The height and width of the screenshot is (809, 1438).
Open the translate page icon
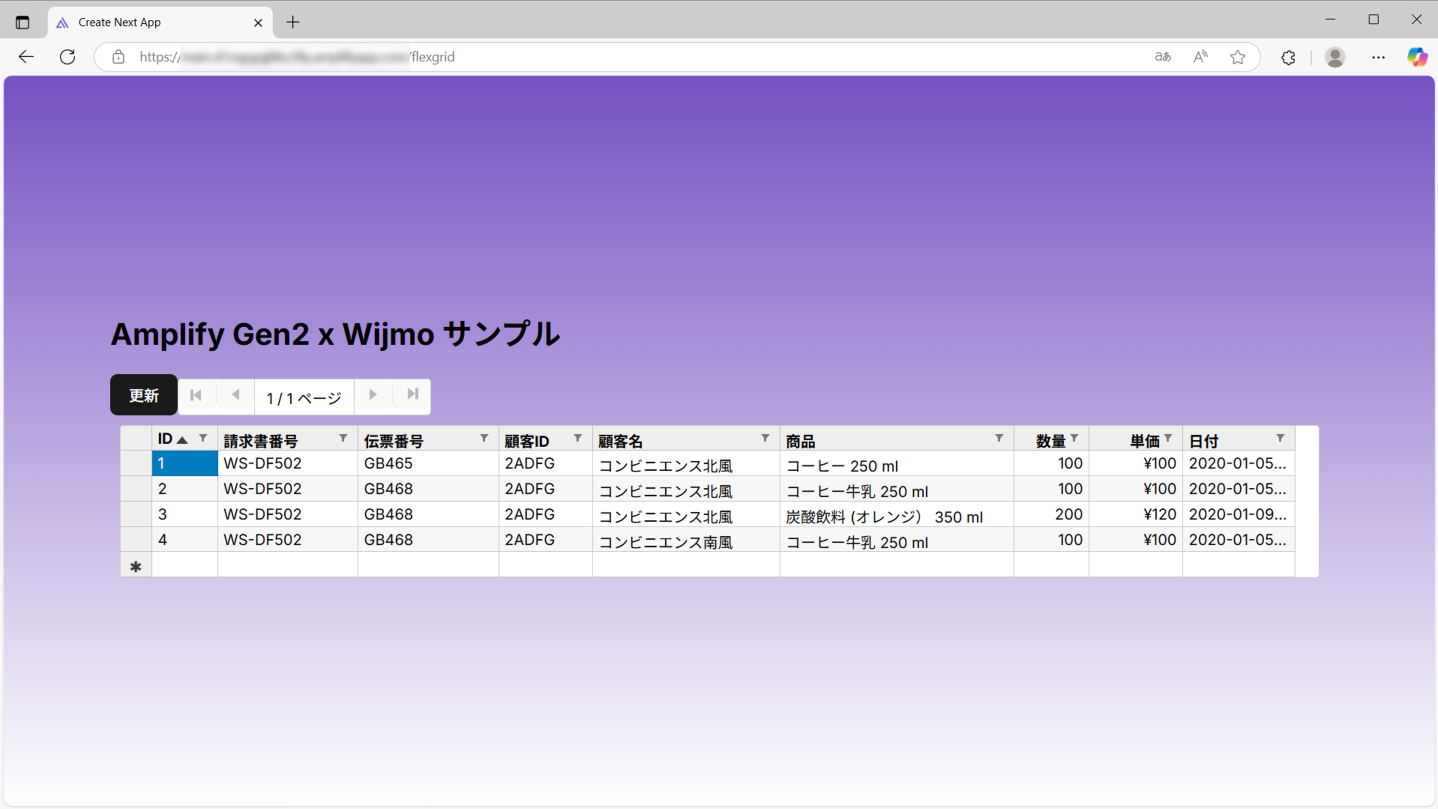pos(1162,57)
